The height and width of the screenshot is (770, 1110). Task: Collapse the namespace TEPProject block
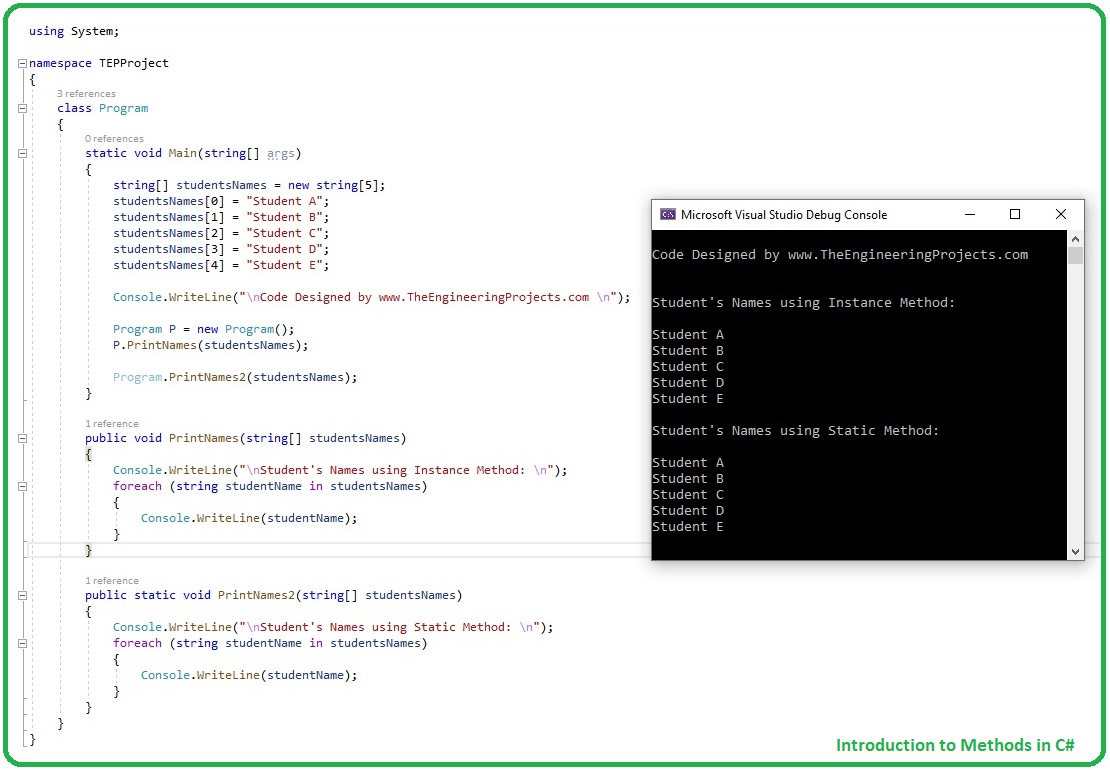(x=22, y=64)
